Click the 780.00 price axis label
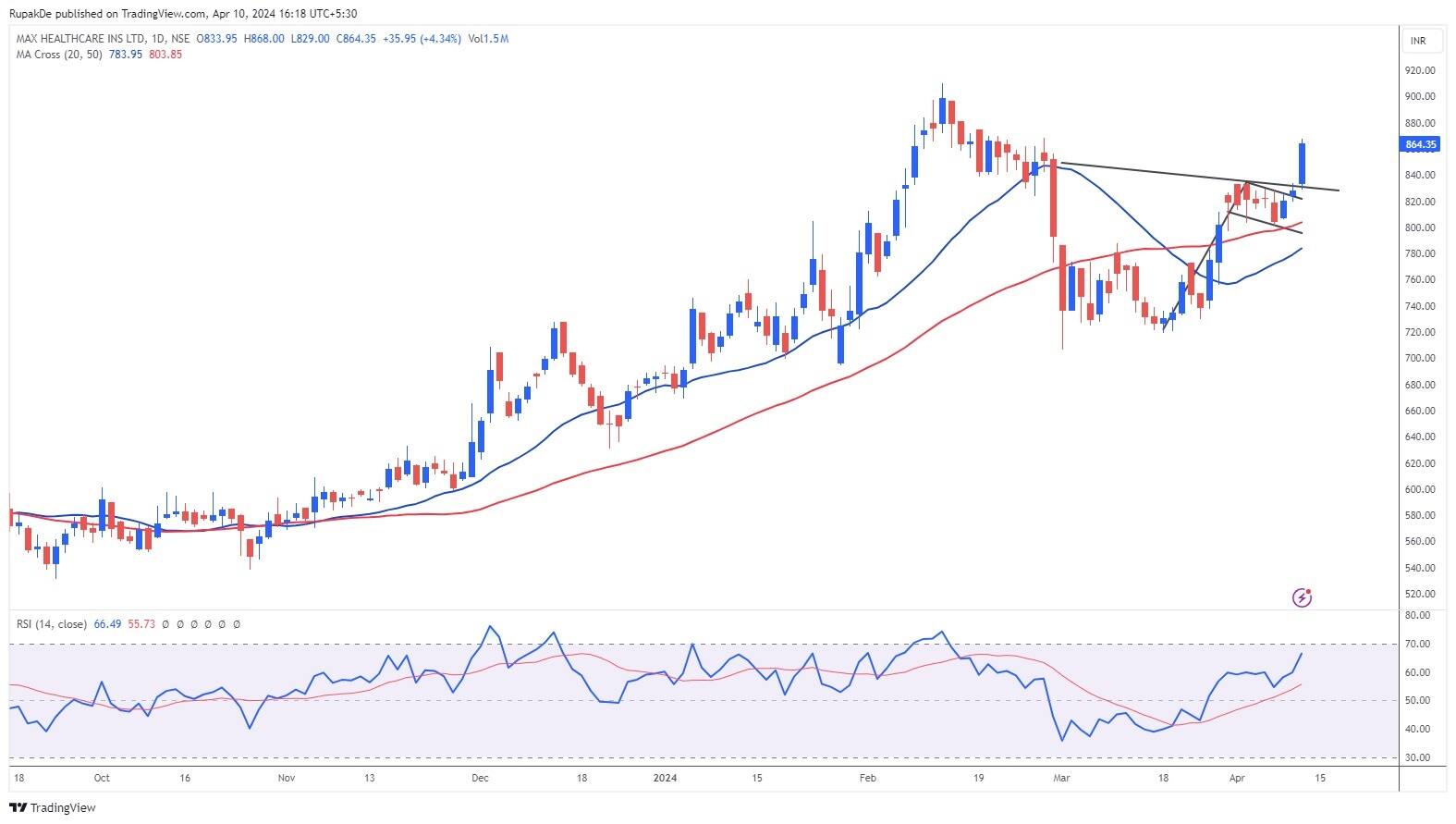 [x=1420, y=253]
